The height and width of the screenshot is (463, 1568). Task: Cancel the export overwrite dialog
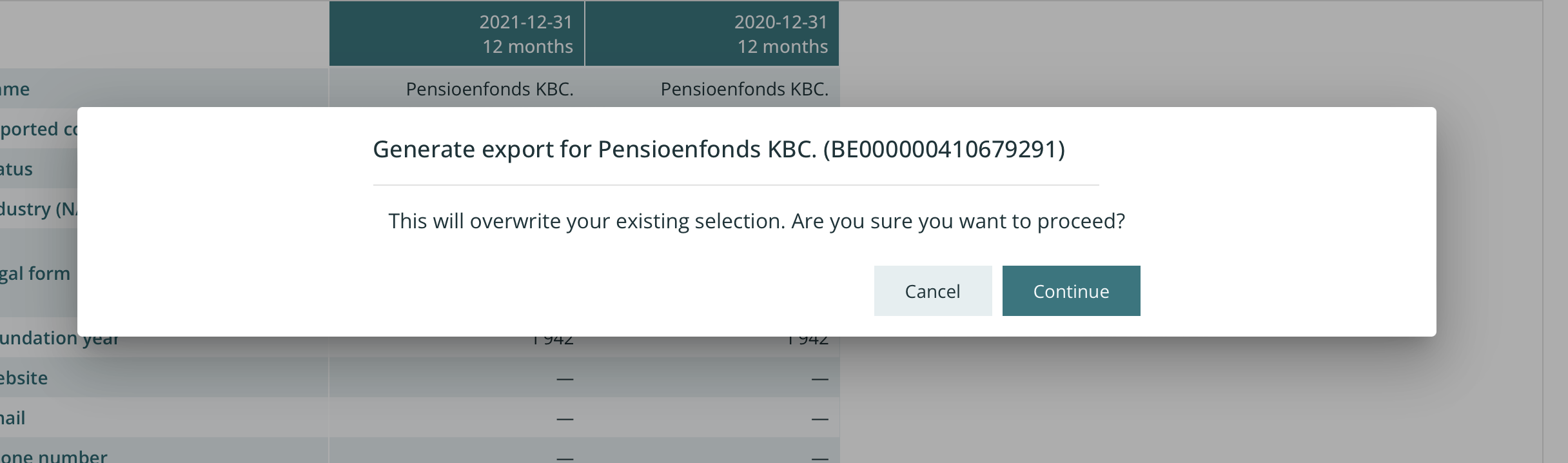pyautogui.click(x=932, y=291)
